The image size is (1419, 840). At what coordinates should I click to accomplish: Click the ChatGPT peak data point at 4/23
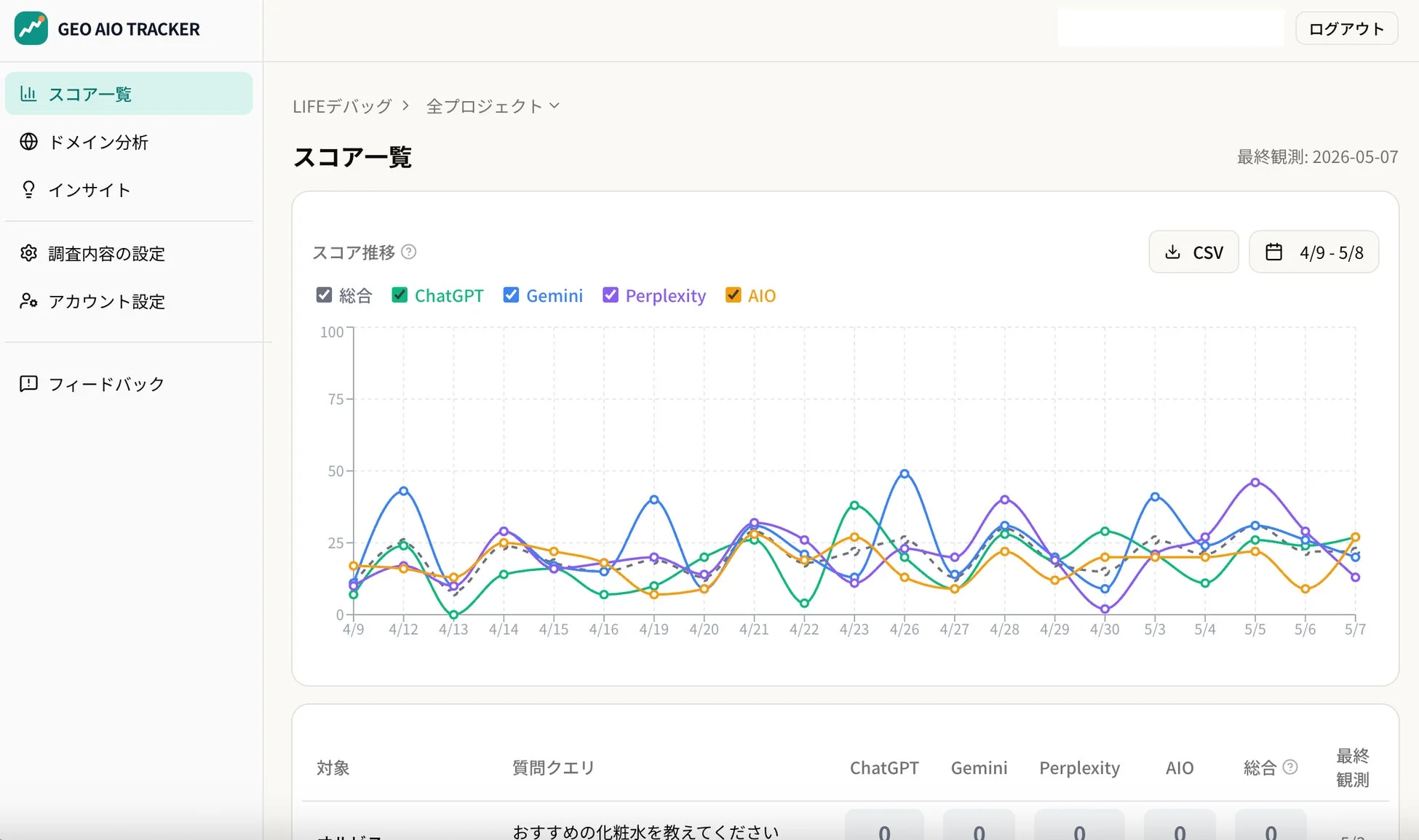click(x=854, y=505)
